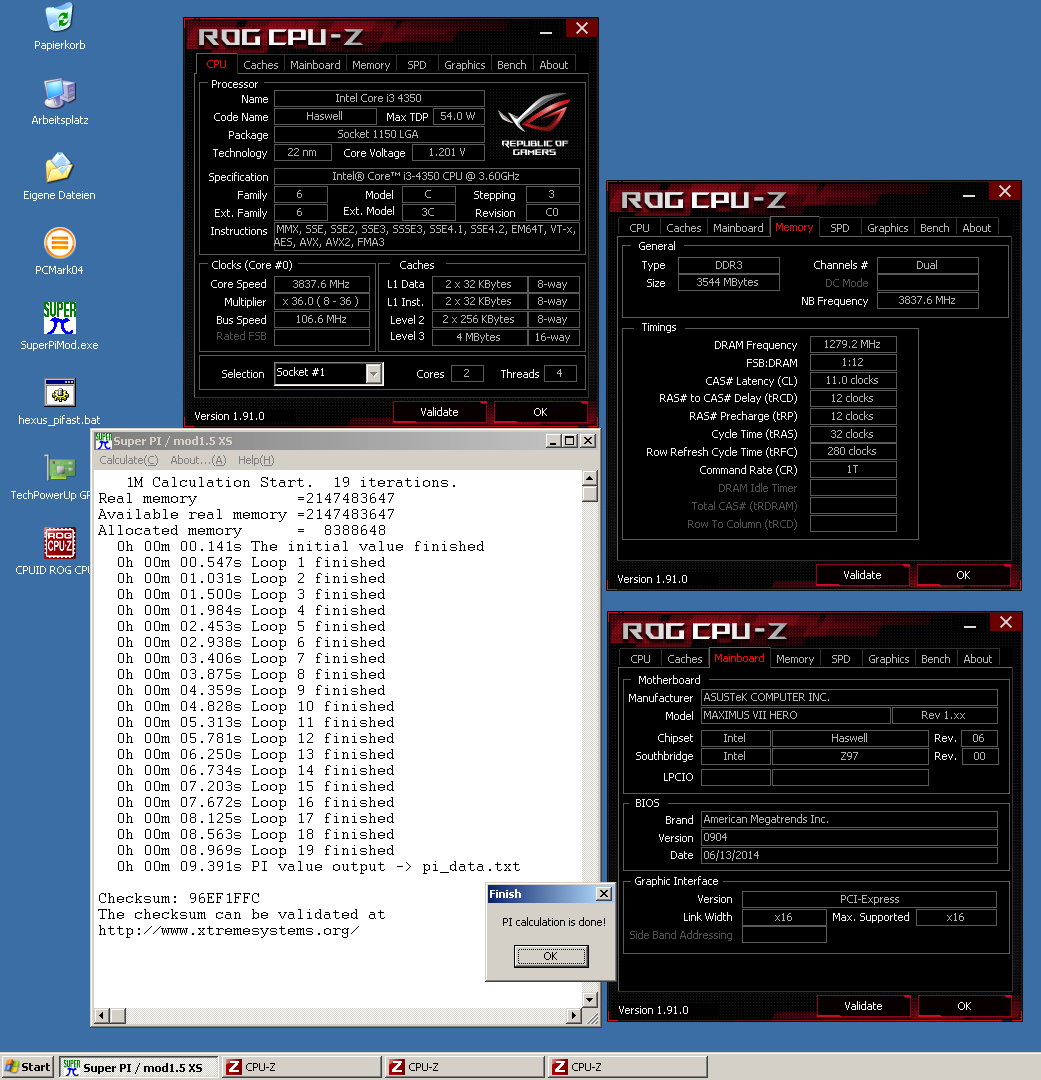Switch to SPD tab in Memory window
Screen dimensions: 1041x1080
(x=839, y=228)
